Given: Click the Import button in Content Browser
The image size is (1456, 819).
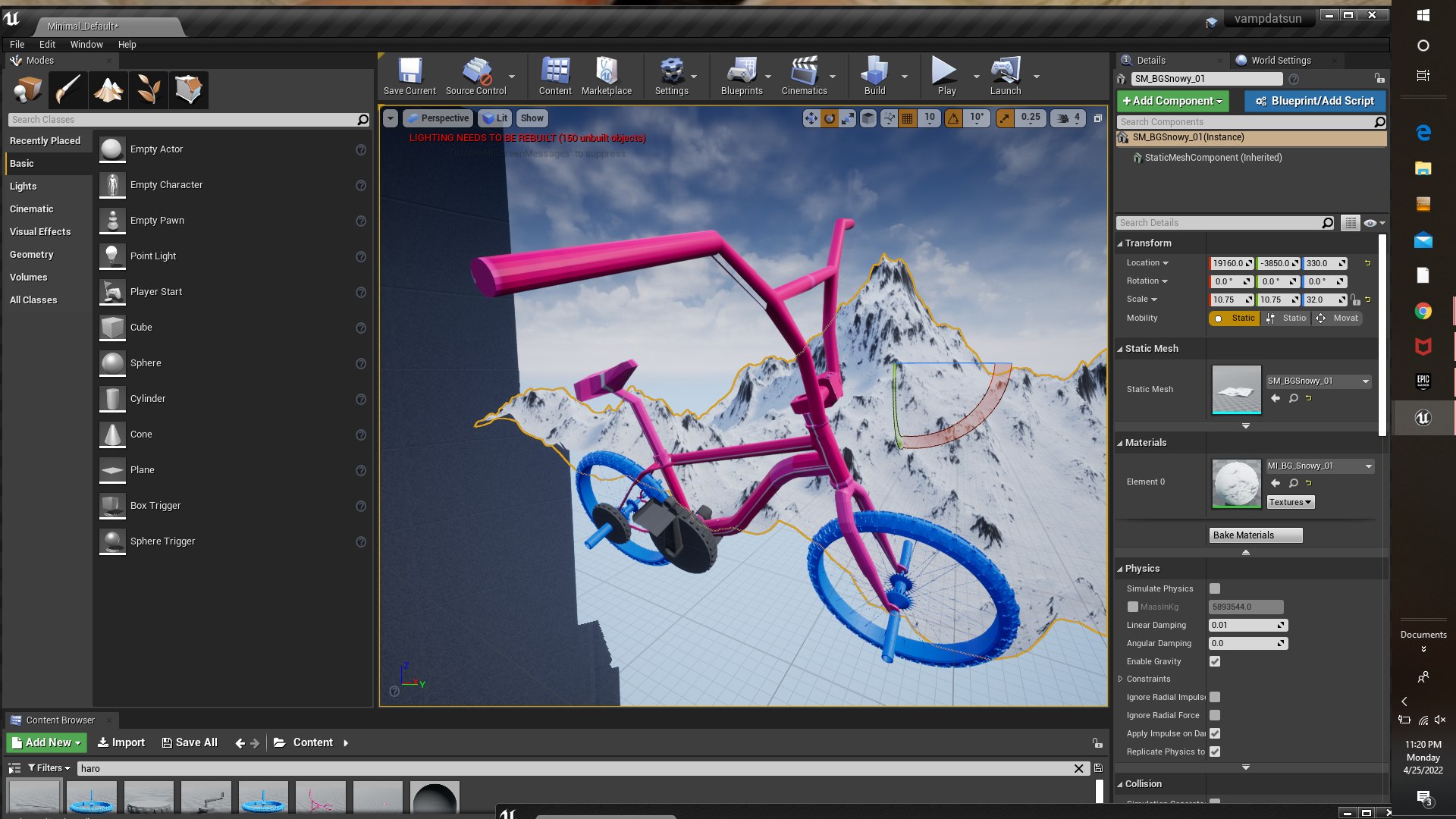Looking at the screenshot, I should tap(121, 742).
